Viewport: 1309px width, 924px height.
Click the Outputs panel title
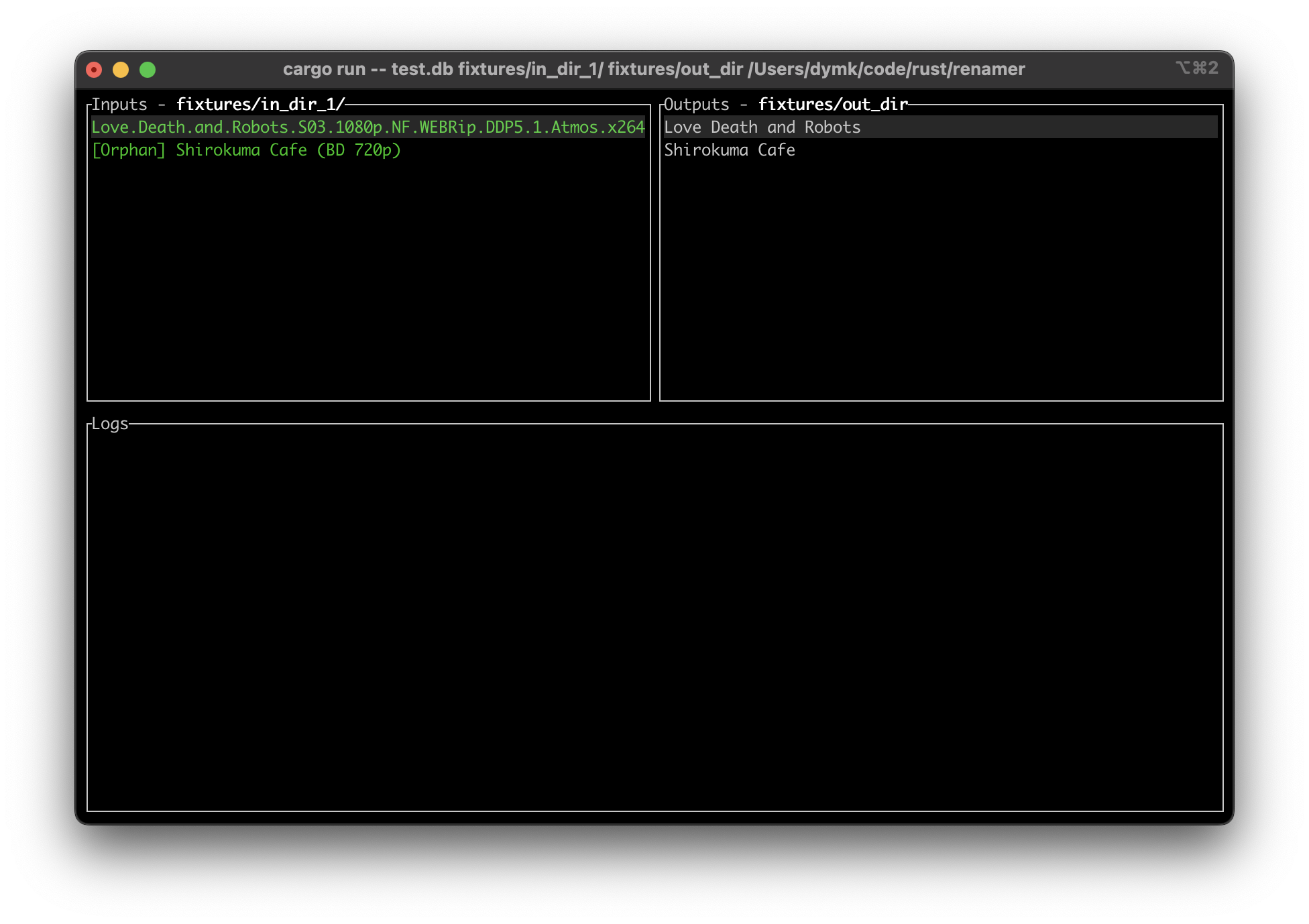[x=696, y=105]
